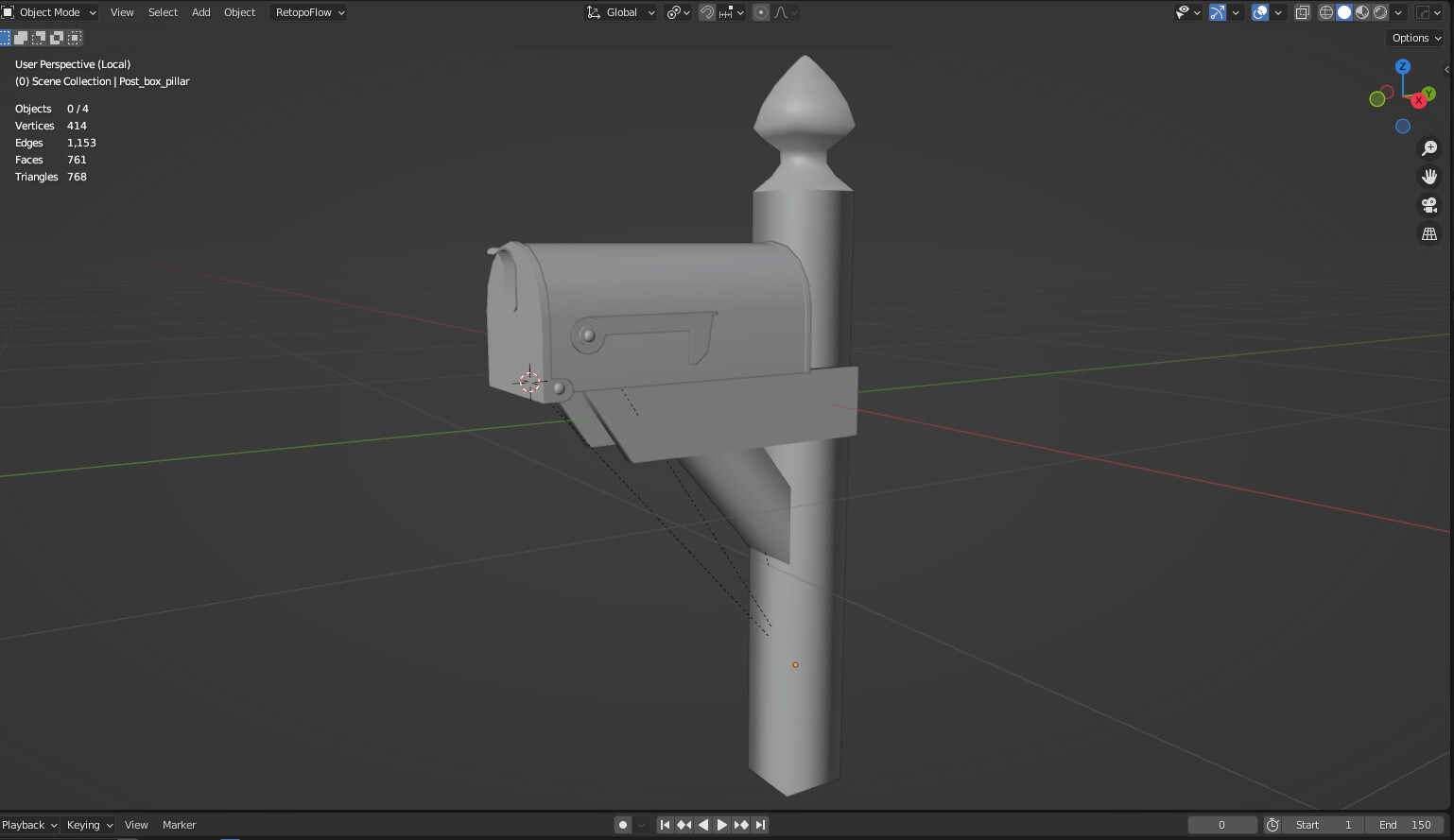Open the shading options dropdown
This screenshot has height=840, width=1454.
pyautogui.click(x=1398, y=11)
